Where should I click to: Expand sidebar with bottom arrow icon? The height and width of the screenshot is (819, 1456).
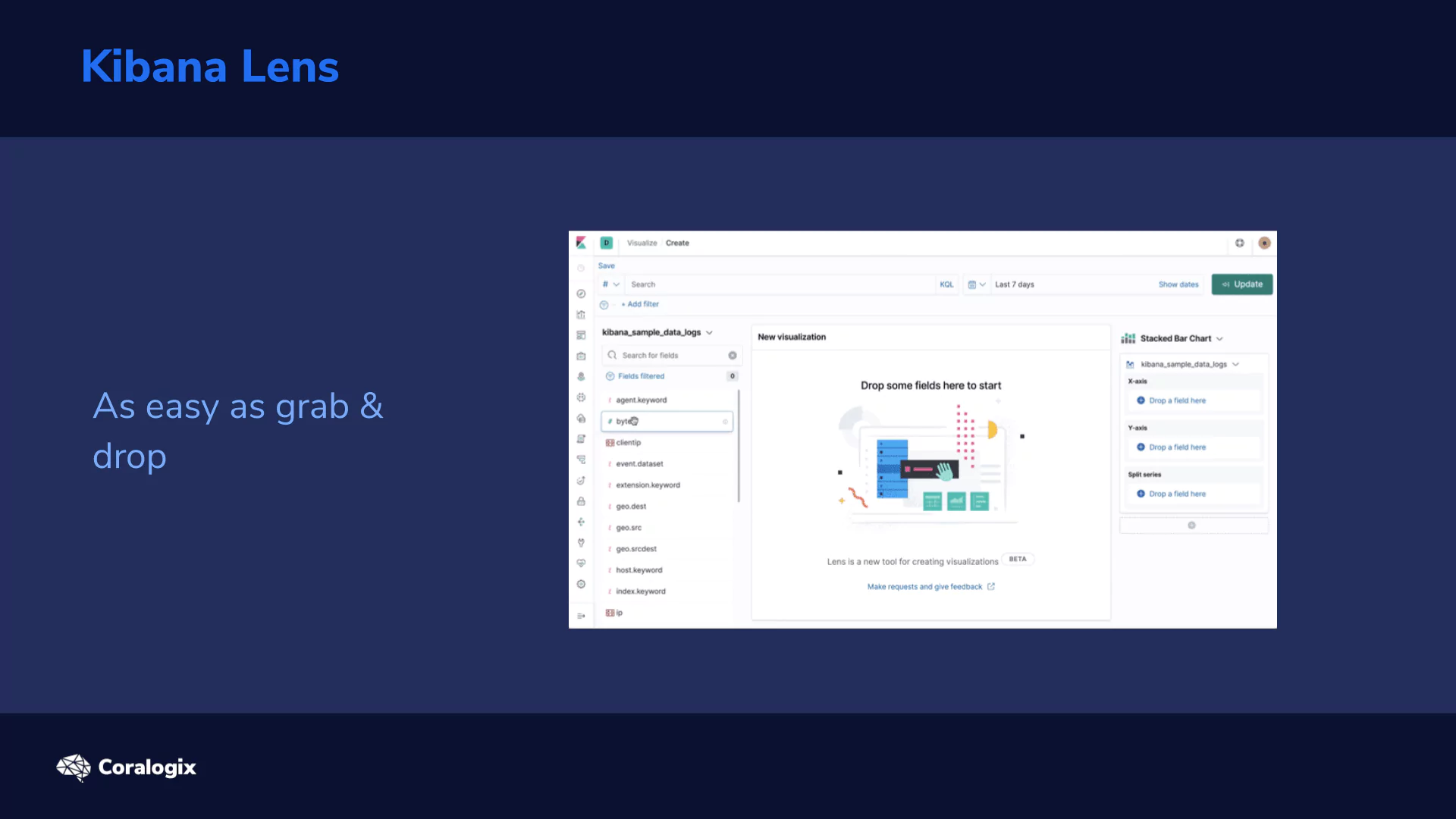(x=581, y=616)
